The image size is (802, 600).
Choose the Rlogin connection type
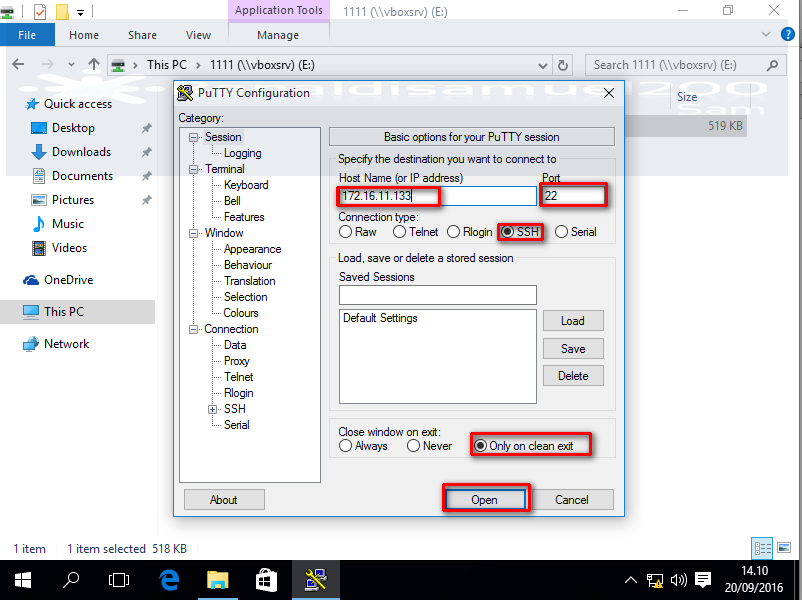(453, 232)
